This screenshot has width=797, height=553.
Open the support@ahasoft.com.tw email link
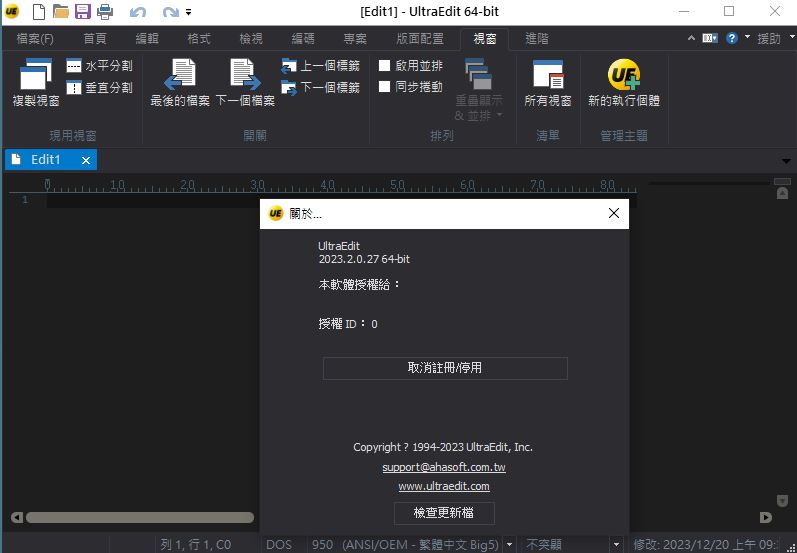point(444,467)
